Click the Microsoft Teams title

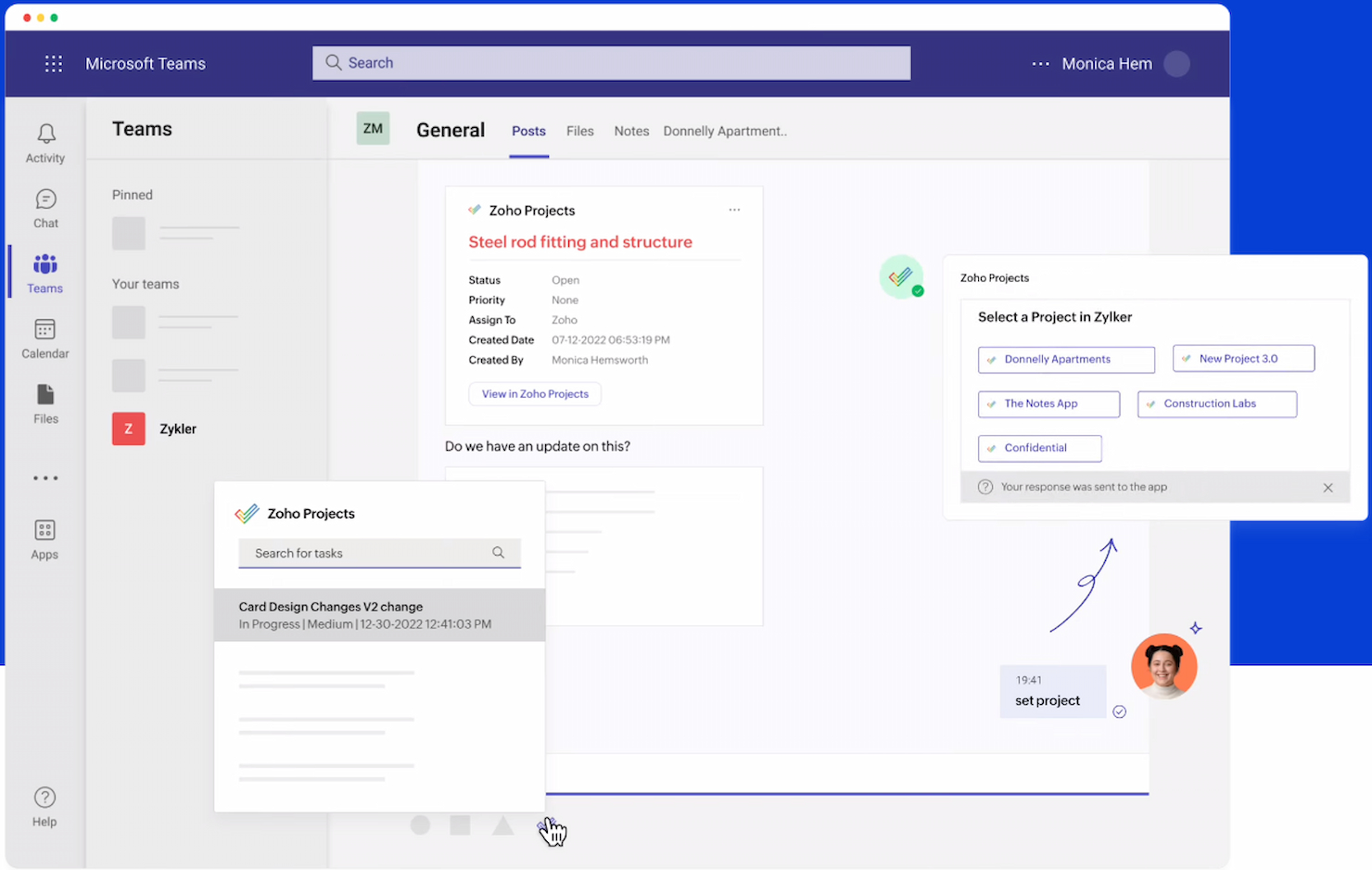146,64
